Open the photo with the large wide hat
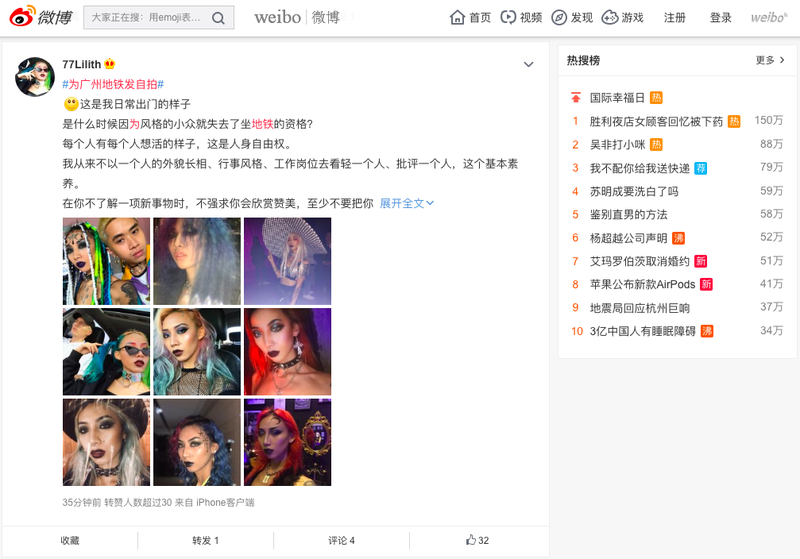Viewport: 800px width, 559px height. click(x=288, y=261)
